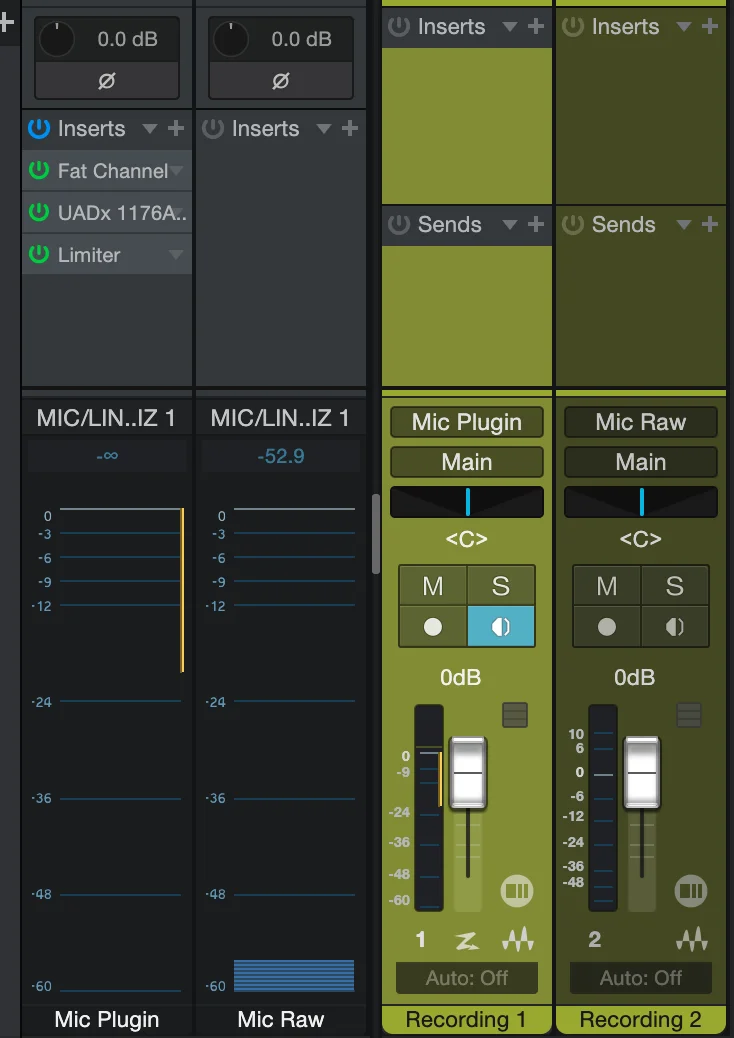Add an insert to Mic Raw input channel
Viewport: 734px width, 1038px height.
pos(349,128)
